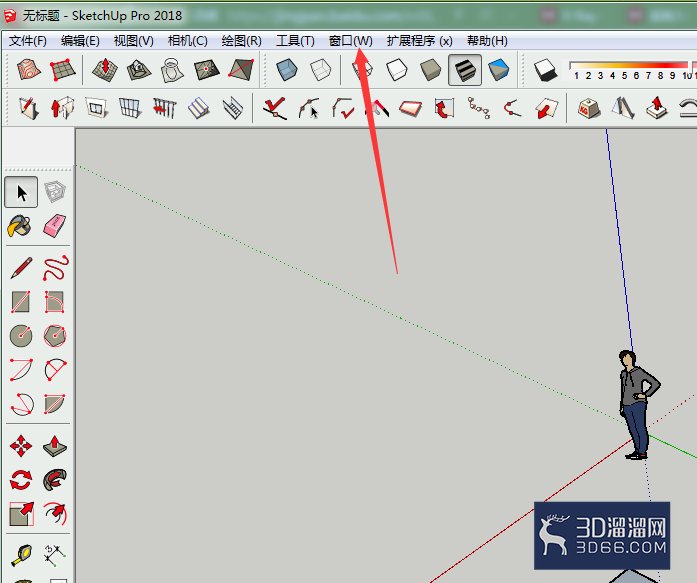Switch to Hidden Line style
Image resolution: width=697 pixels, height=583 pixels.
click(397, 70)
